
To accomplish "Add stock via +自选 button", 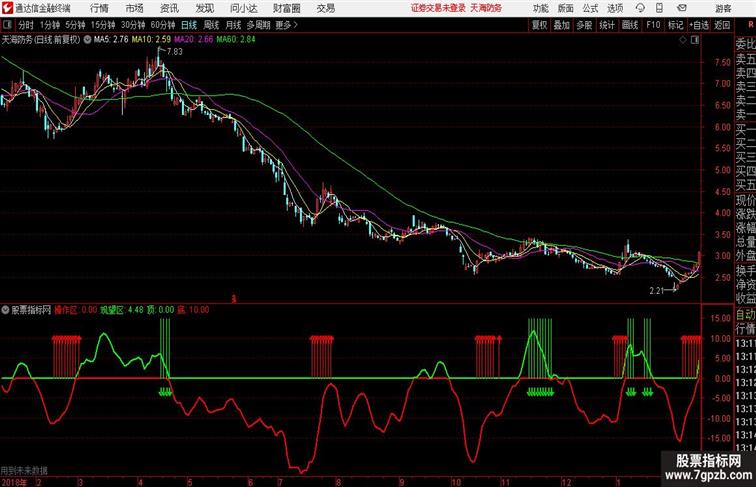I will 699,25.
